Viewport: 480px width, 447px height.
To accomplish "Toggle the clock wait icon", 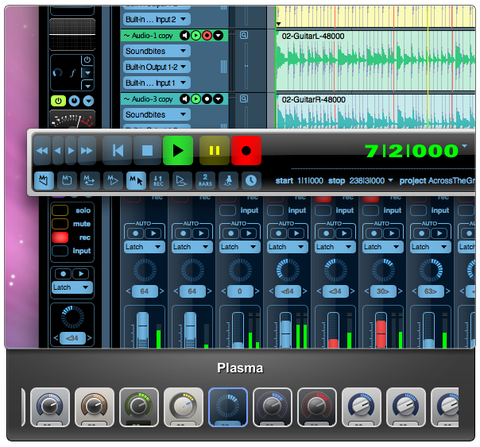I will [251, 181].
